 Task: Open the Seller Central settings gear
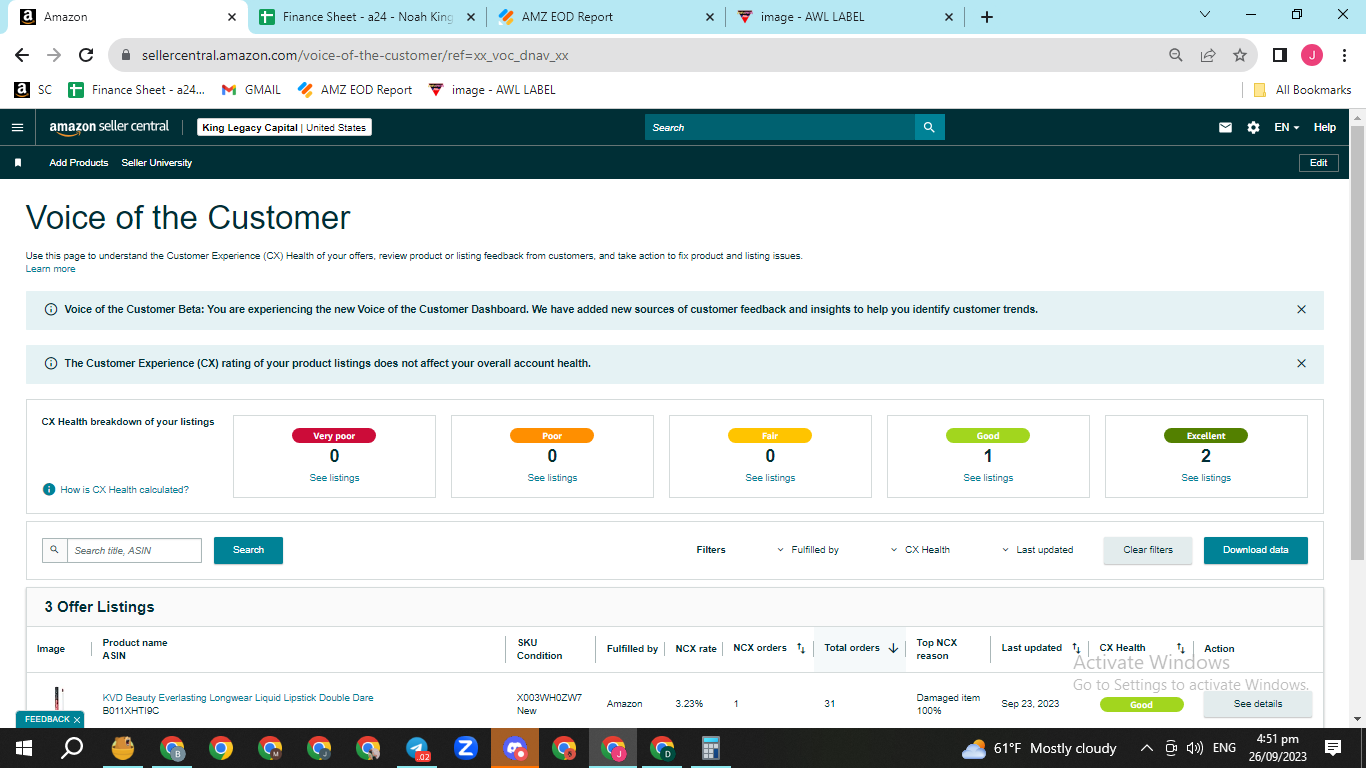1253,128
